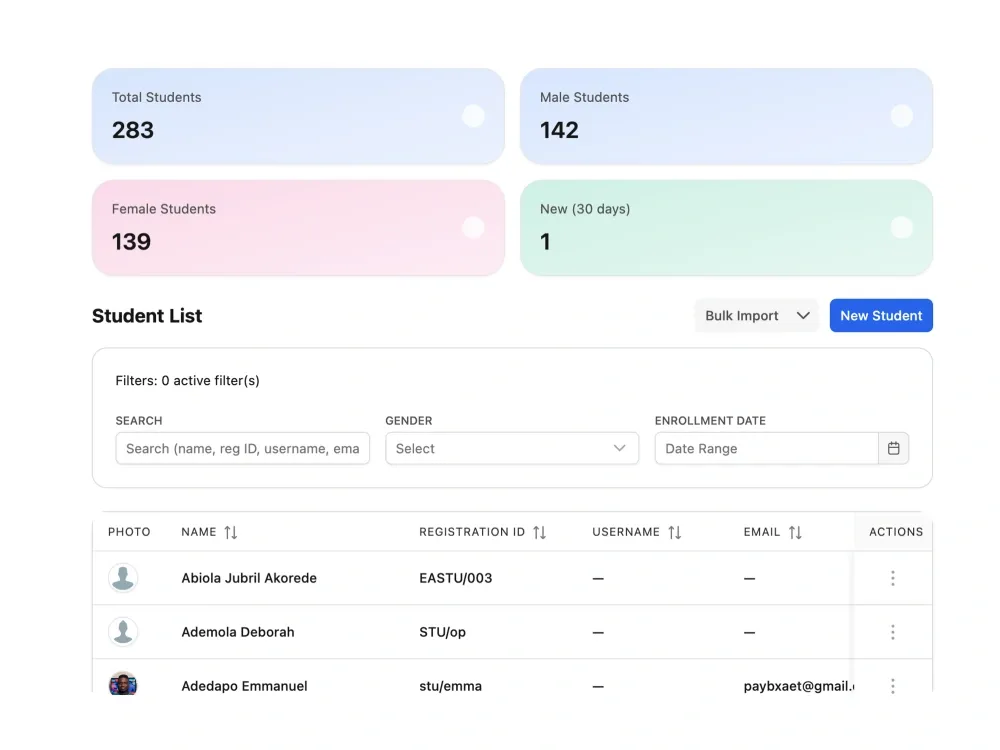Open actions menu for Ademola Deborah
1000x750 pixels.
(x=892, y=632)
